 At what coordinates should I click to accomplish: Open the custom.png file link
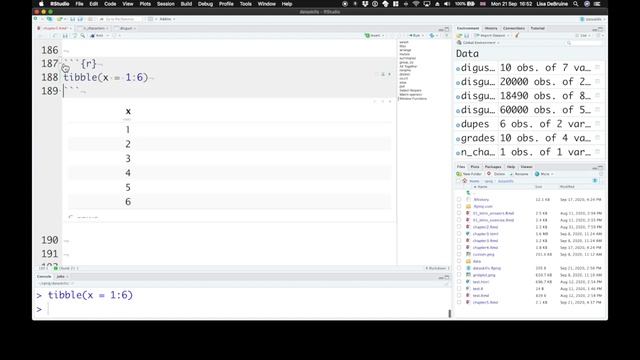[x=483, y=254]
